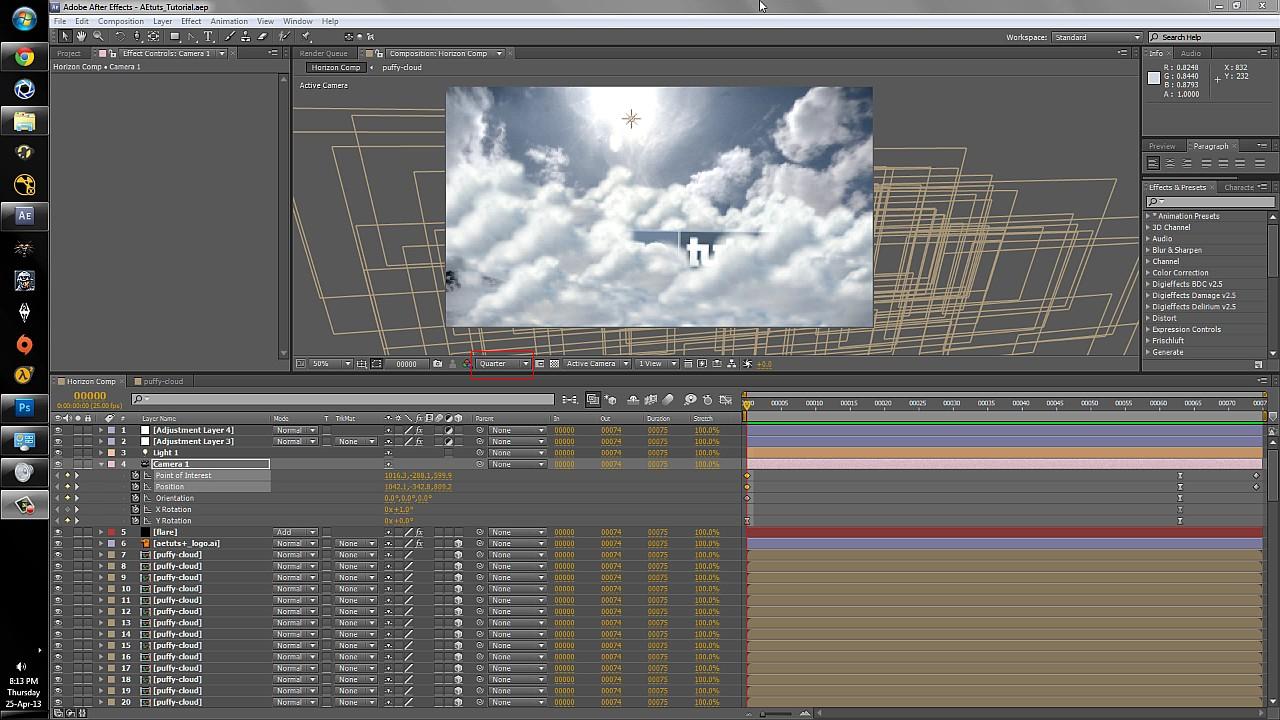Screen dimensions: 1280x720
Task: Toggle visibility of aetuts+_logo.ai layer
Action: (57, 544)
